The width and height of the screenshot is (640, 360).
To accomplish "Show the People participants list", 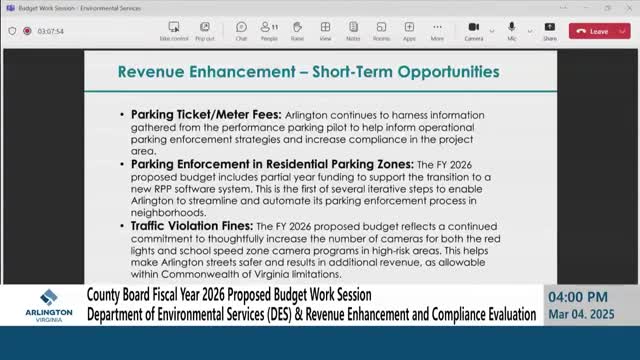I will [269, 31].
